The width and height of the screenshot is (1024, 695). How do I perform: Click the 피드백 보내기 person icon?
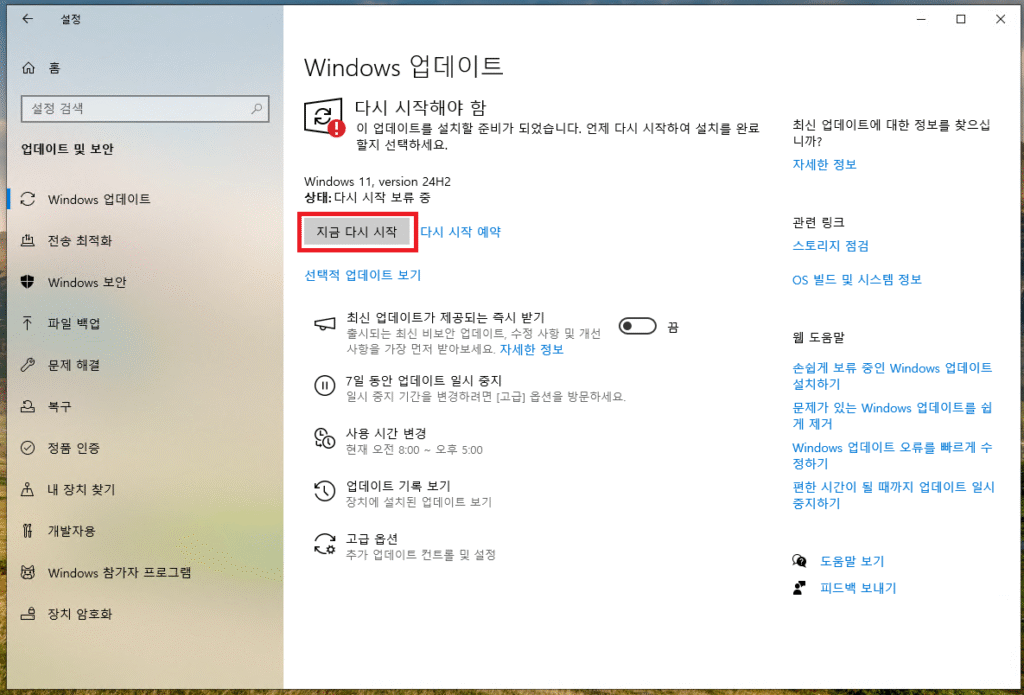(799, 588)
